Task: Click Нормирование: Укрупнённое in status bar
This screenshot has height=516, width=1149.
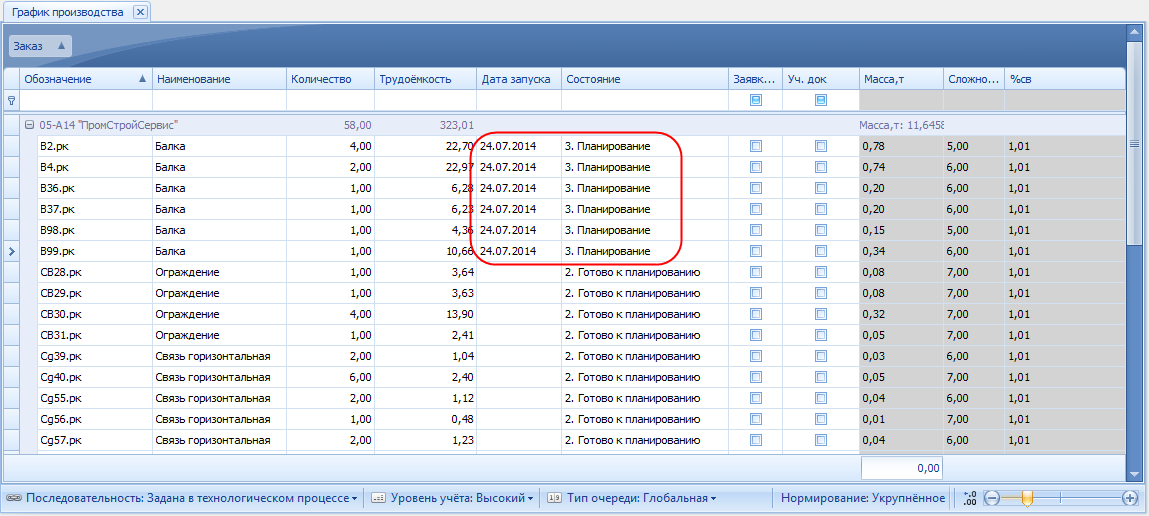Action: point(862,498)
